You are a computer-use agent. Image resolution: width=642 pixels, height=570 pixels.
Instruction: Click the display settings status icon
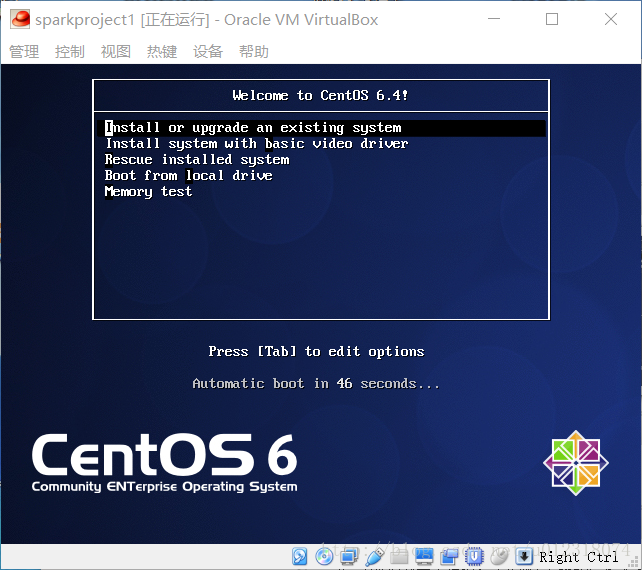coord(424,556)
